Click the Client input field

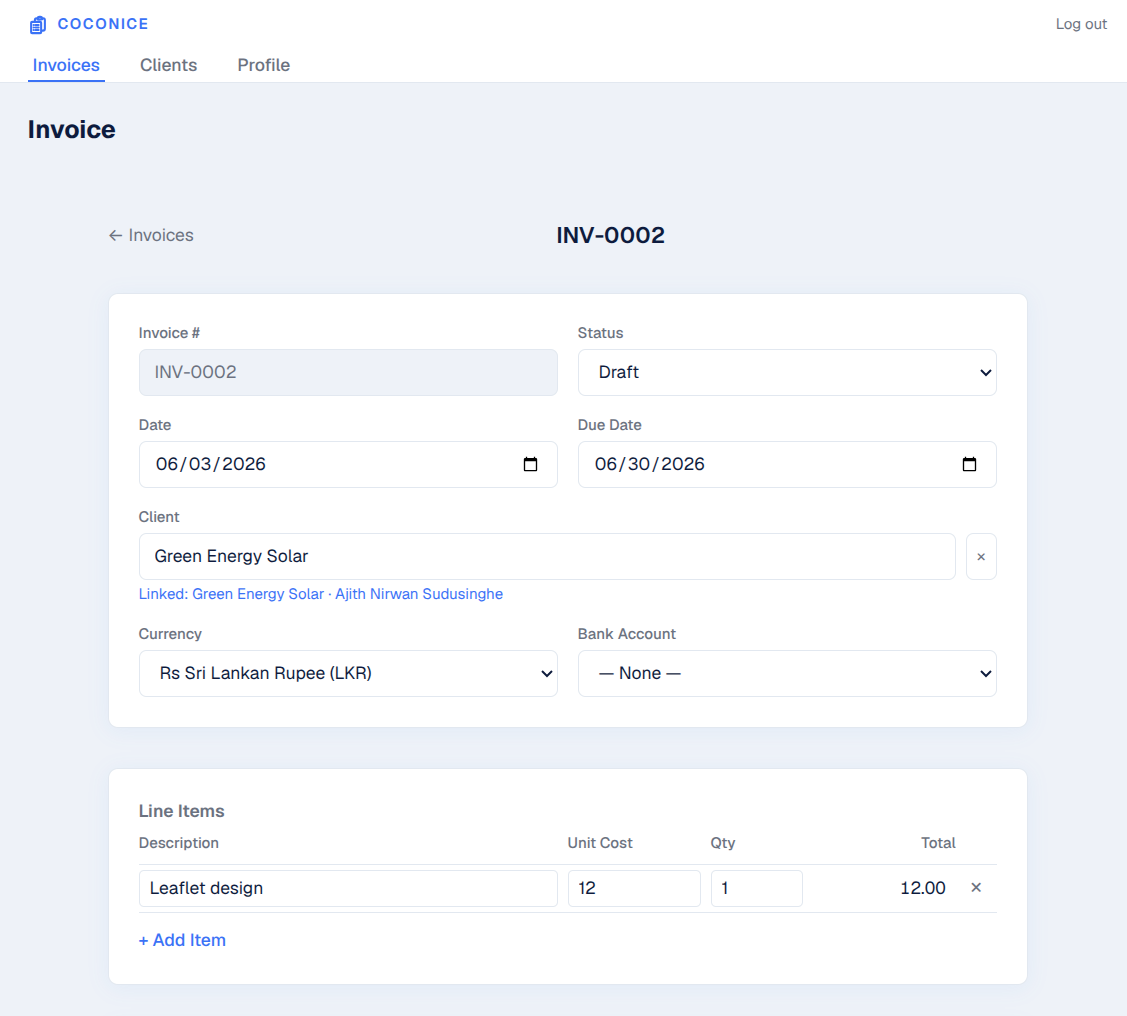tap(547, 556)
